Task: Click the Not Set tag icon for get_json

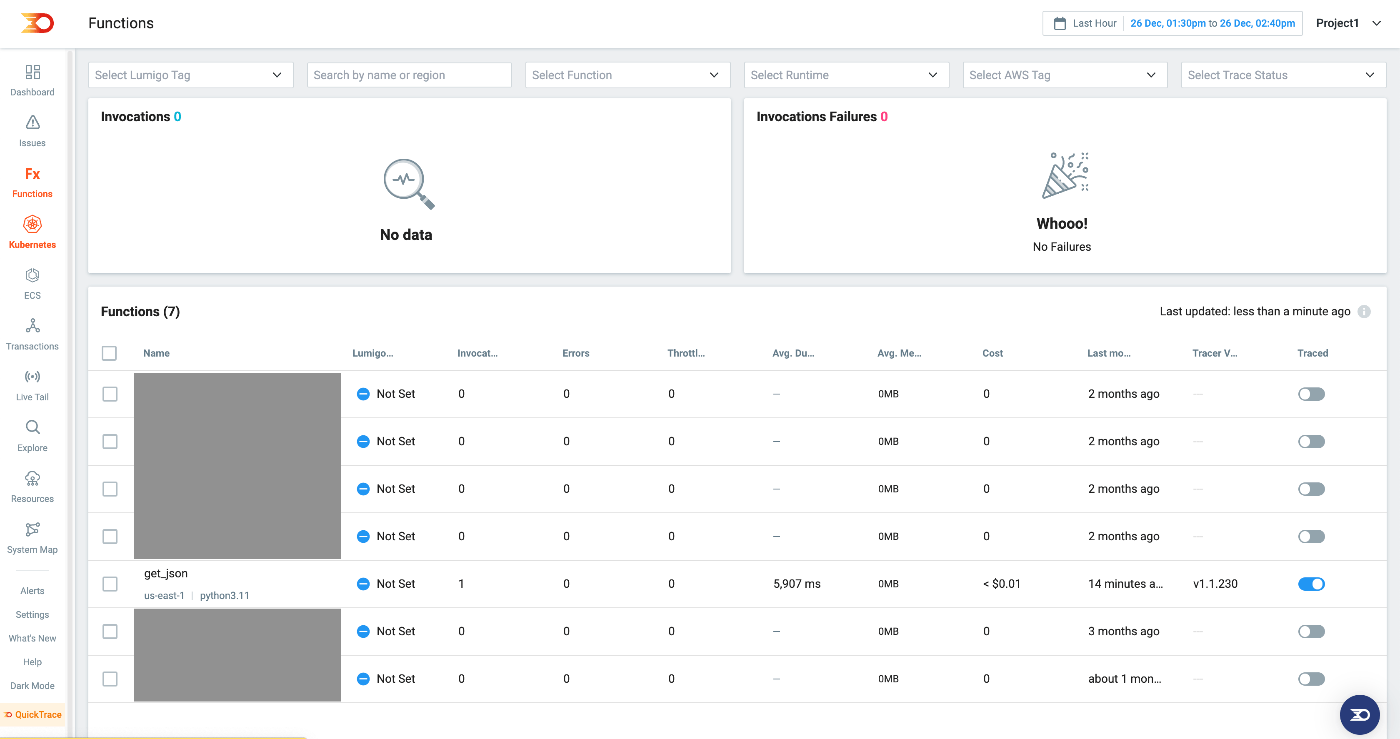Action: (x=363, y=584)
